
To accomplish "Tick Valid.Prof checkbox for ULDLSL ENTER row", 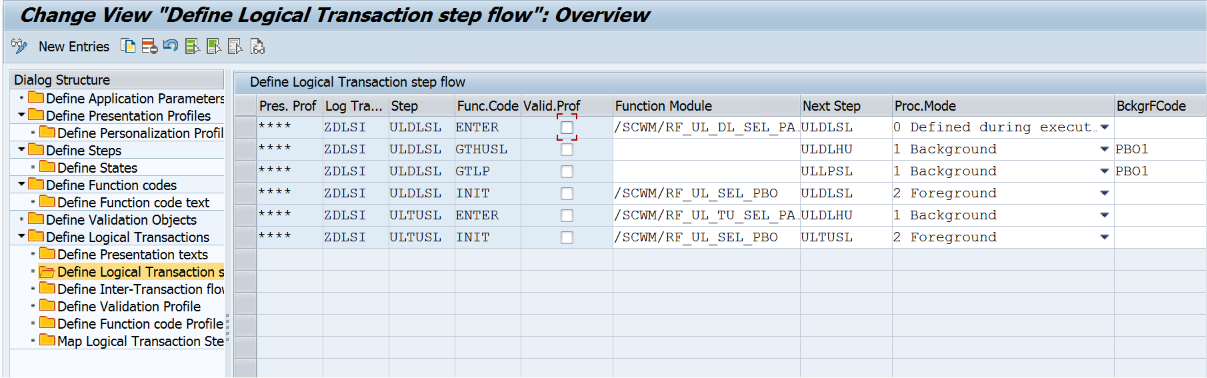I will [x=567, y=128].
